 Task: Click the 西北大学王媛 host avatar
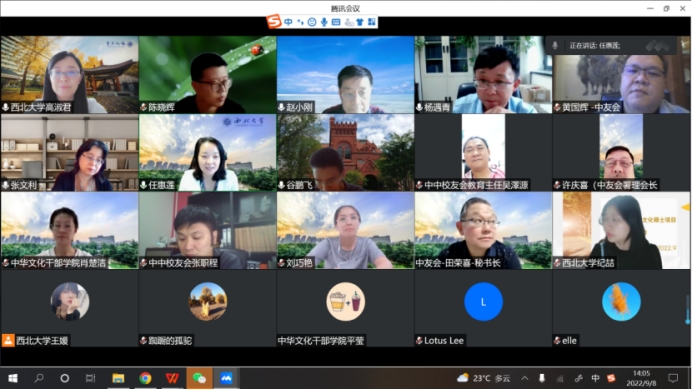click(x=70, y=301)
